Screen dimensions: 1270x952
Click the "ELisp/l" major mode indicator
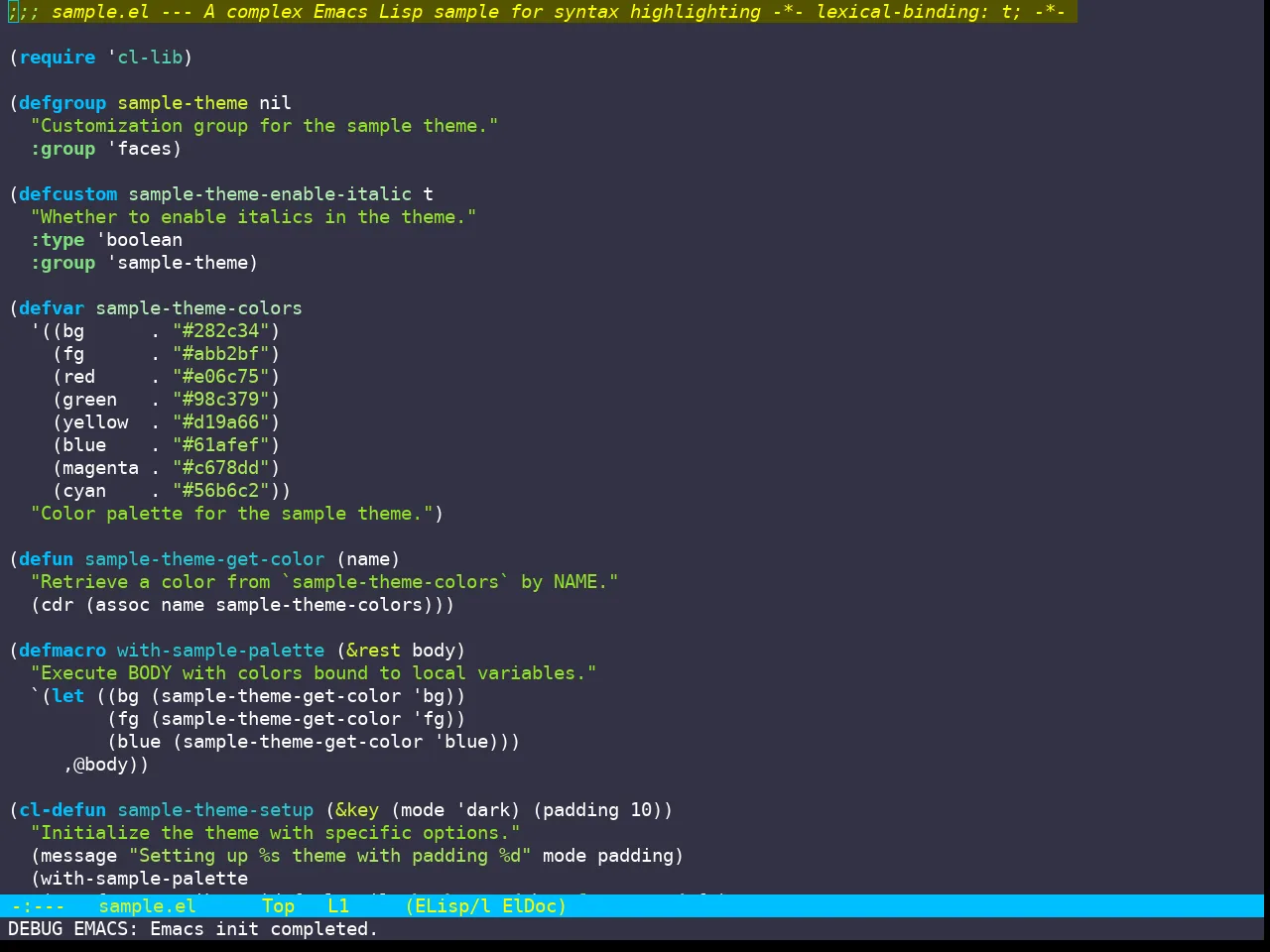coord(452,905)
